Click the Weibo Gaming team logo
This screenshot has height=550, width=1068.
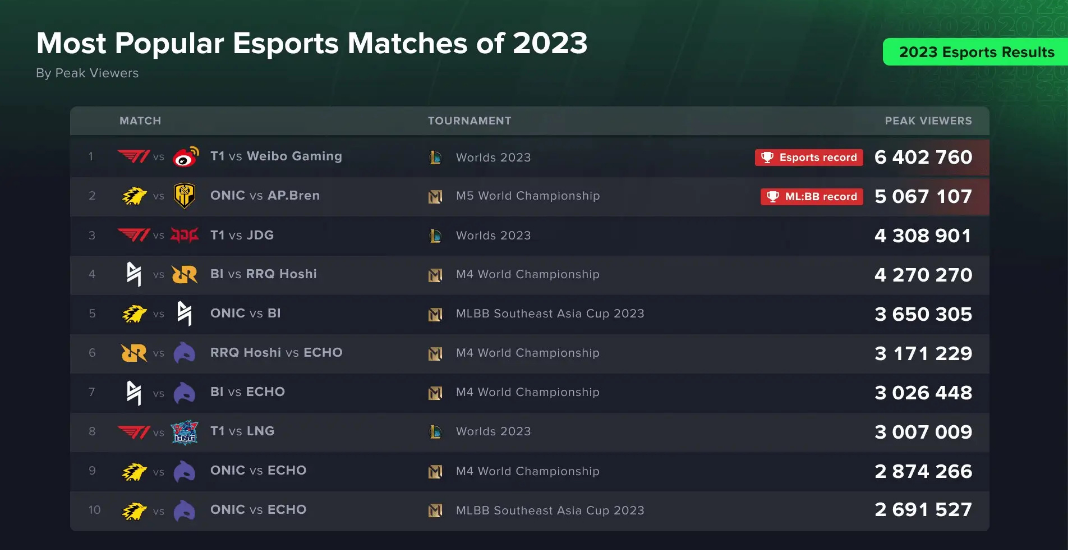tap(186, 157)
